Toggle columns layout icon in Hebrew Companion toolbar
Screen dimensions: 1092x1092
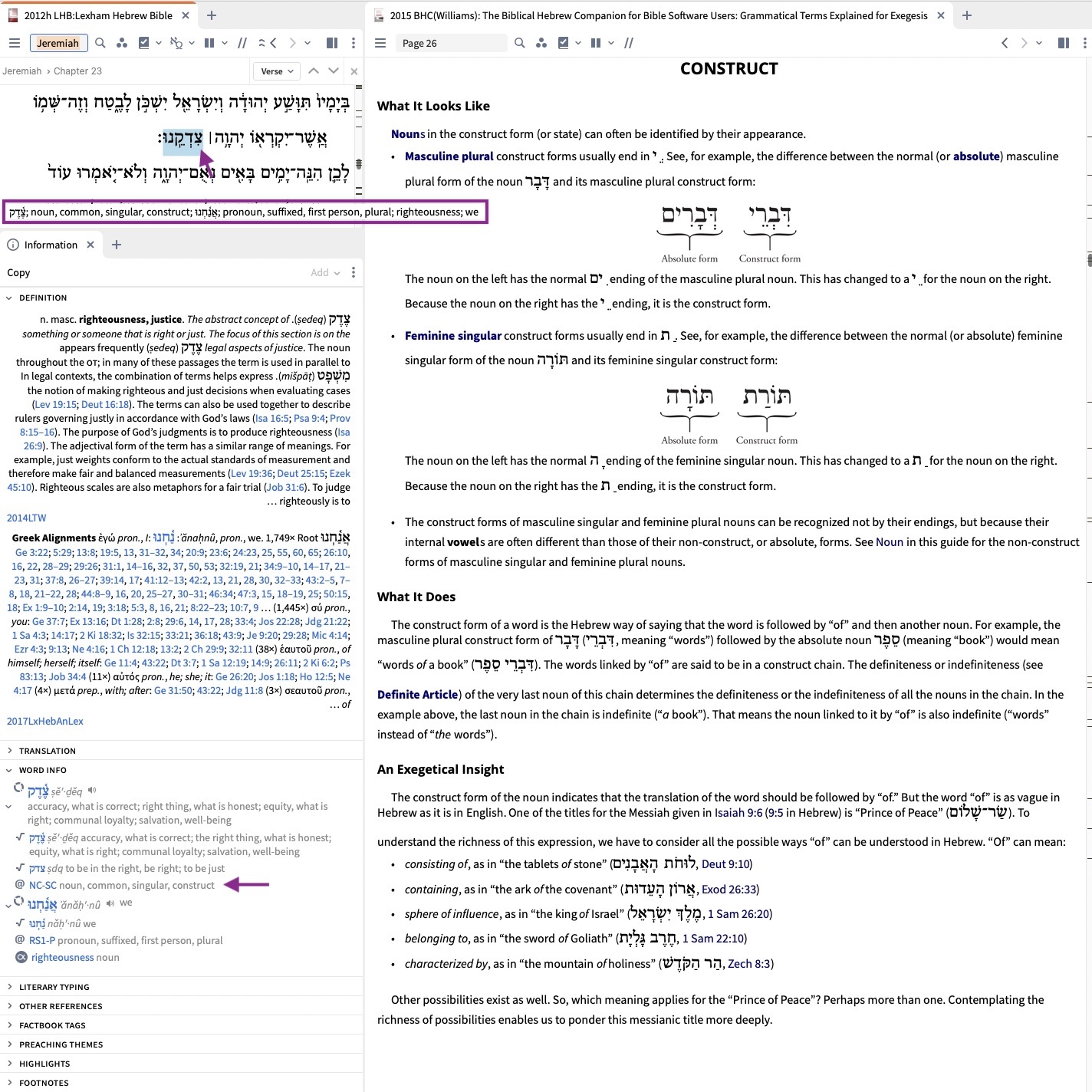[x=596, y=43]
